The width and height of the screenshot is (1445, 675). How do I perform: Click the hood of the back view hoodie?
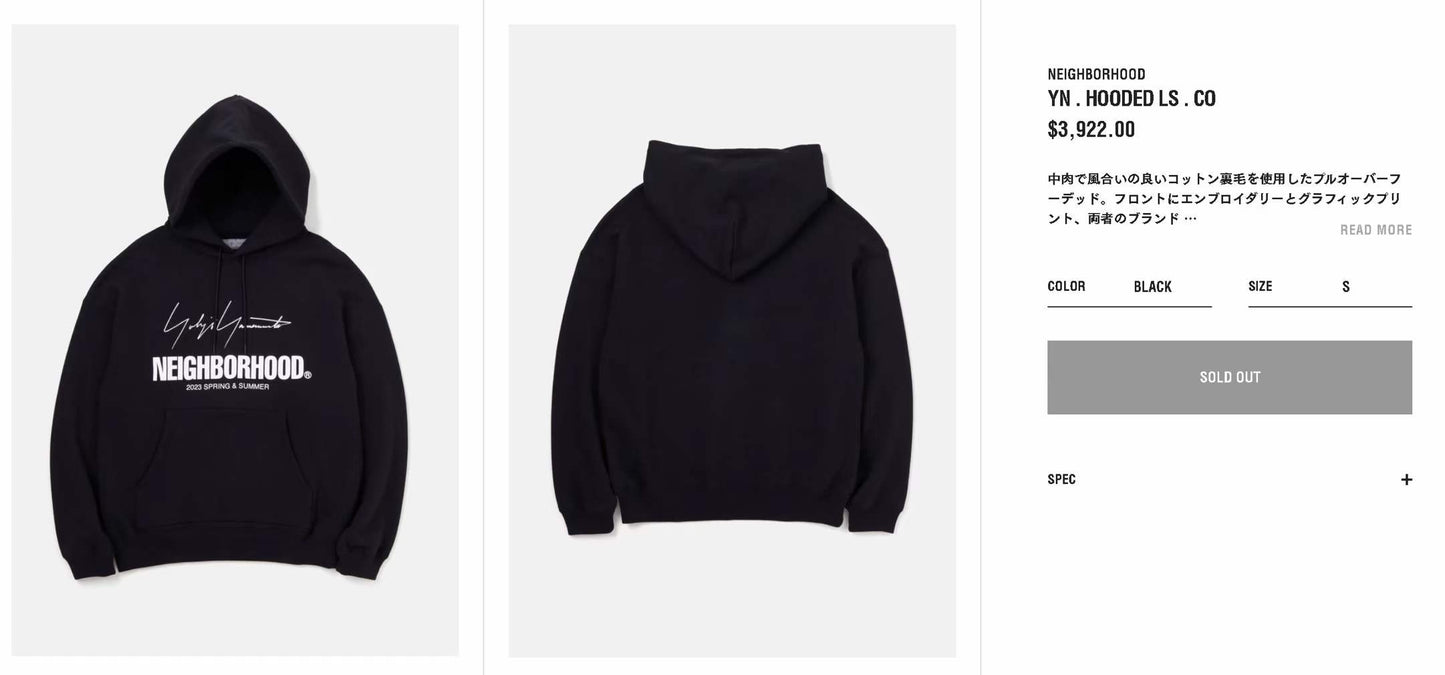(733, 210)
